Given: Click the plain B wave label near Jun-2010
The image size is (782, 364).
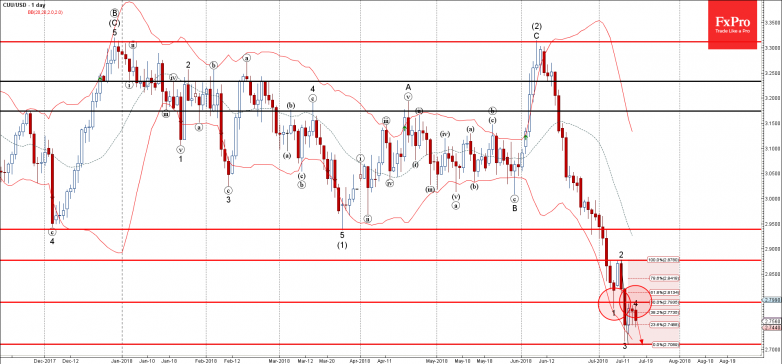Looking at the screenshot, I should [514, 208].
